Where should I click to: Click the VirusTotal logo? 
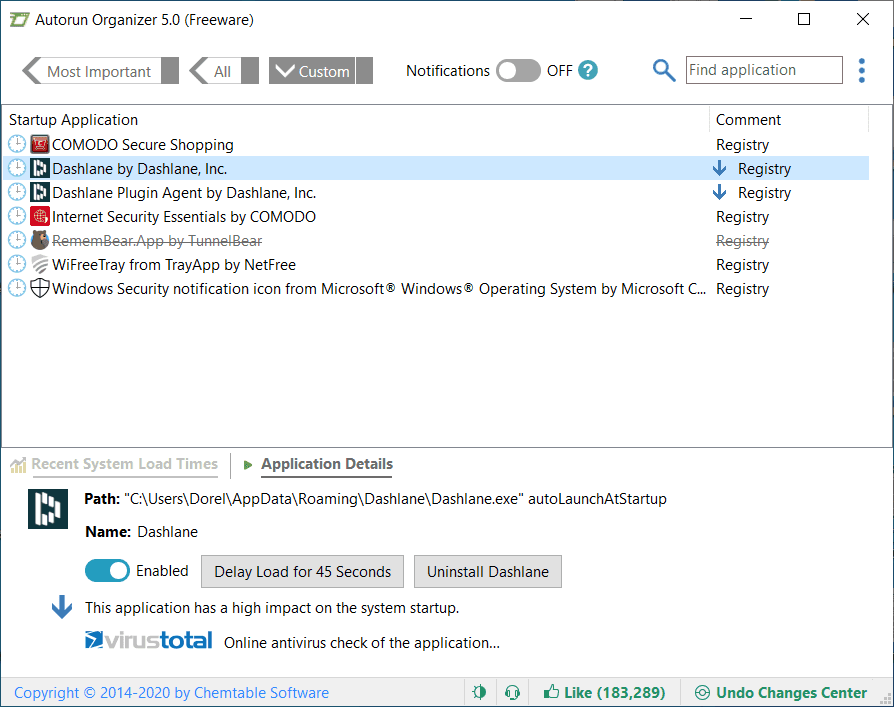tap(149, 641)
